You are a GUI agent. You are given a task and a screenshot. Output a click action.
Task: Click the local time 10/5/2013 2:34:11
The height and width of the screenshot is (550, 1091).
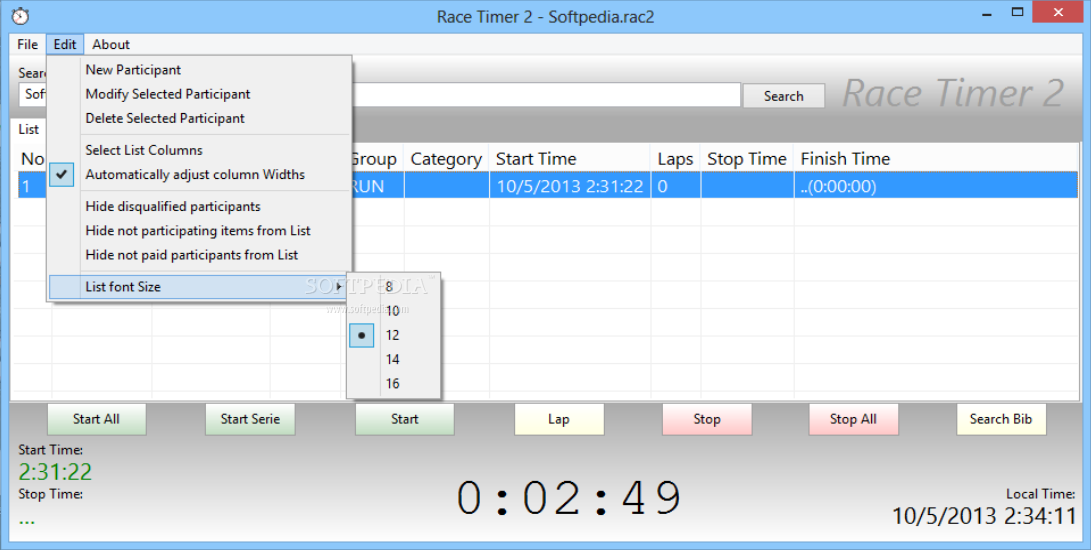point(985,516)
